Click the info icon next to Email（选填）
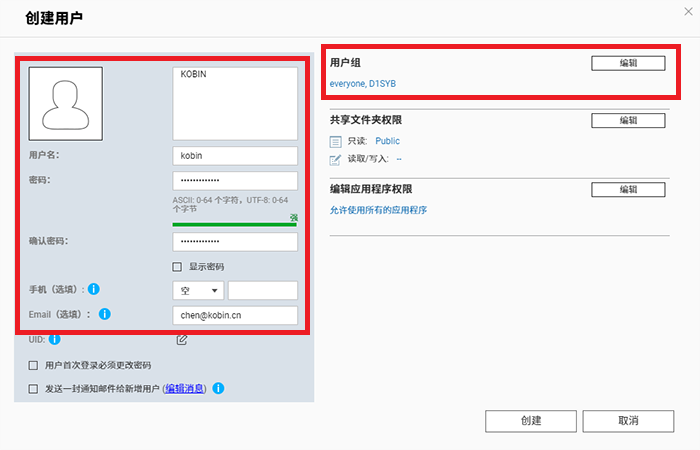Image resolution: width=700 pixels, height=450 pixels. [x=104, y=314]
